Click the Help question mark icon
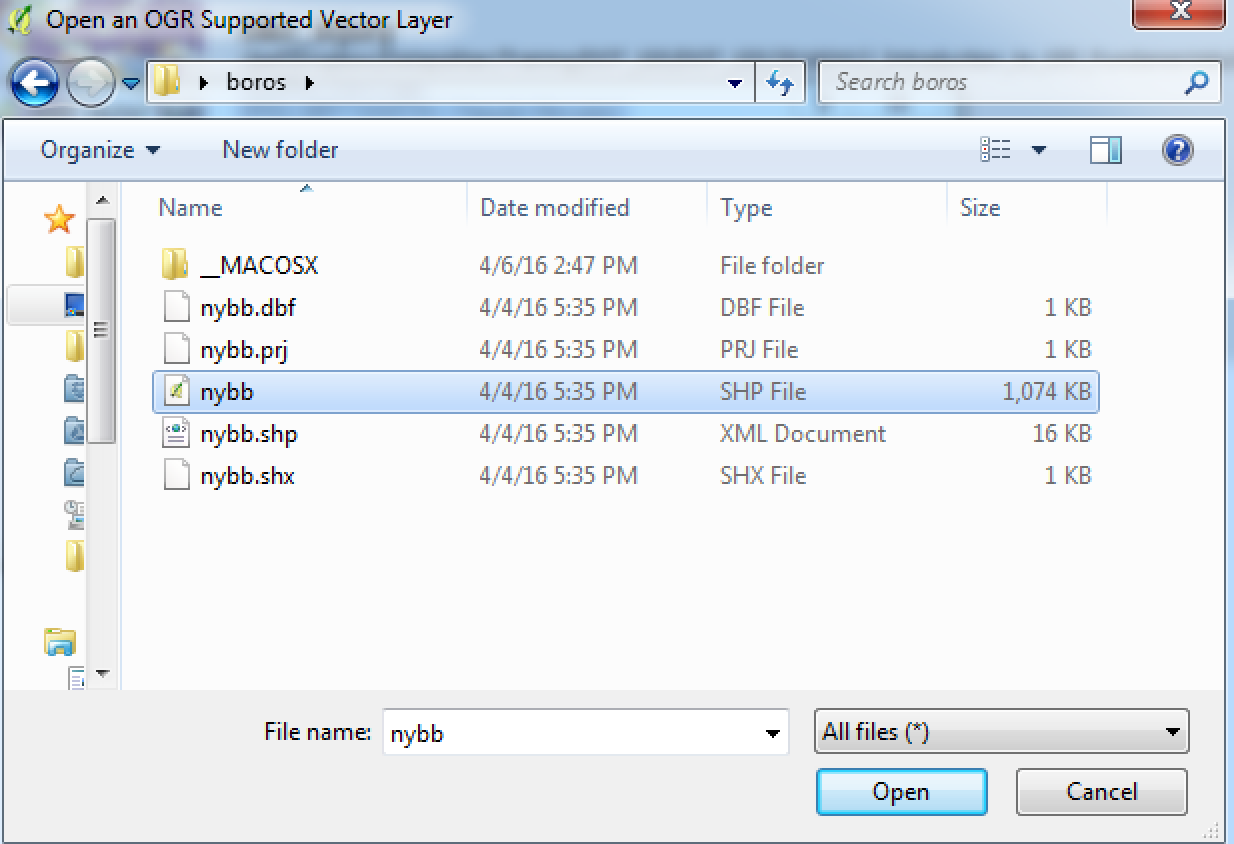 coord(1177,150)
